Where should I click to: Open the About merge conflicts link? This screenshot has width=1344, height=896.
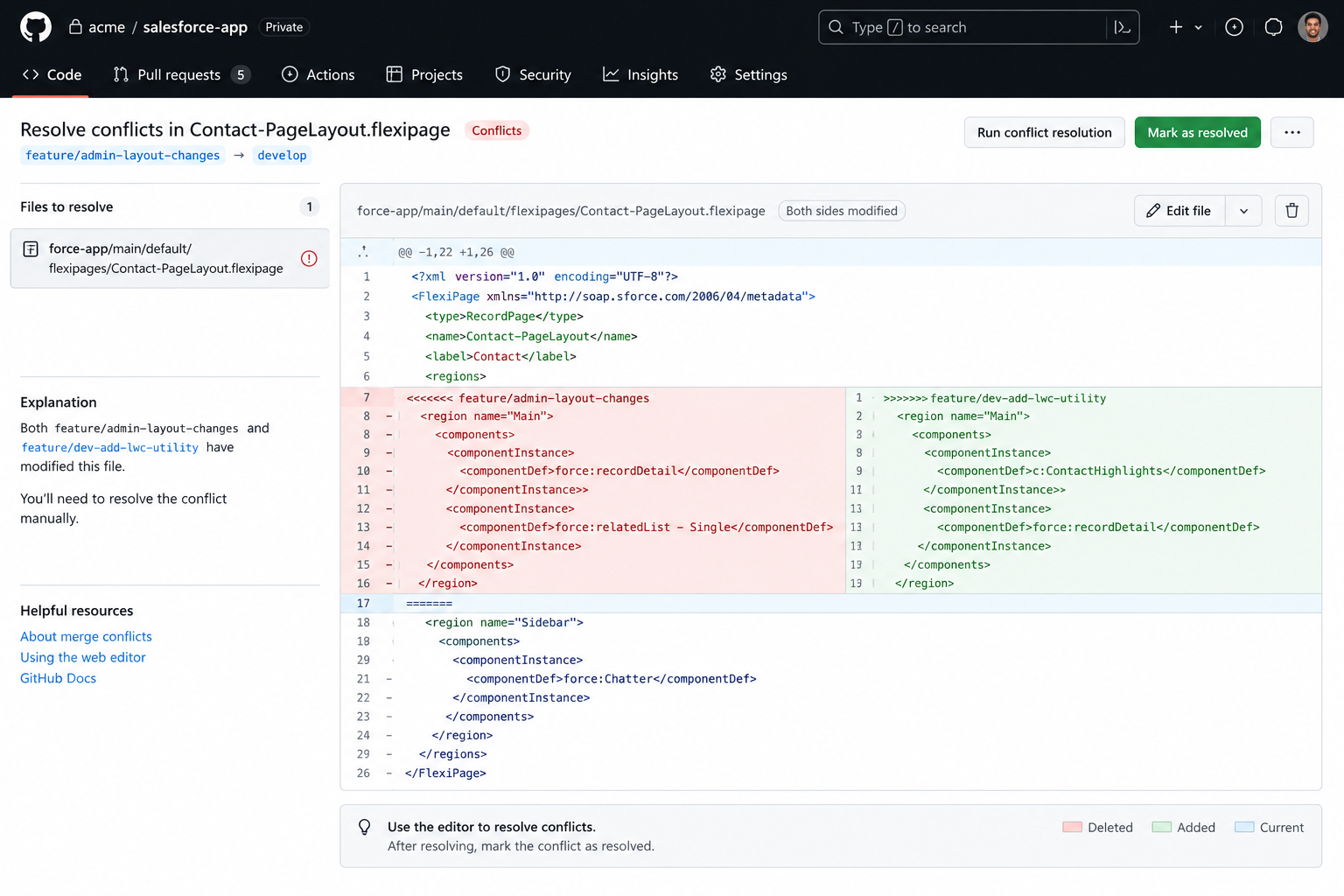click(86, 636)
